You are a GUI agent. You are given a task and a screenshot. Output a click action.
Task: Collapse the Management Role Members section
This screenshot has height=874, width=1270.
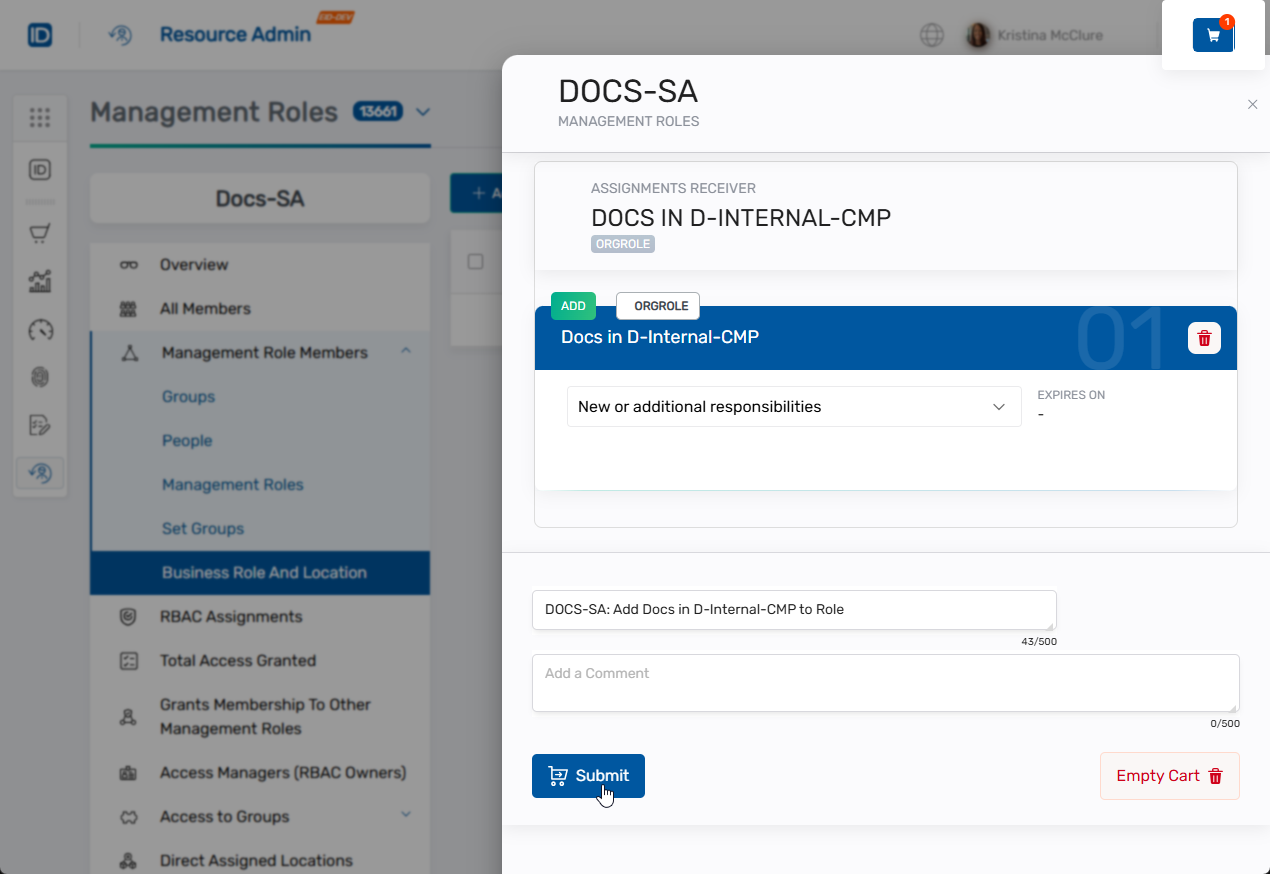(406, 351)
